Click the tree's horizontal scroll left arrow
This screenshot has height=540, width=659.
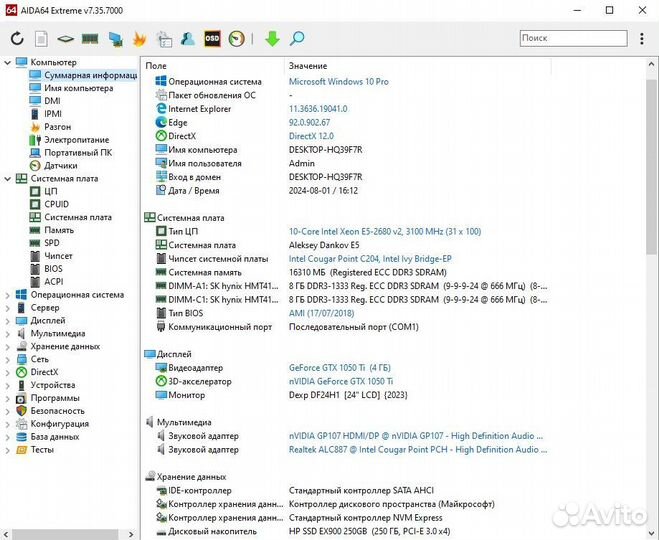pos(5,535)
